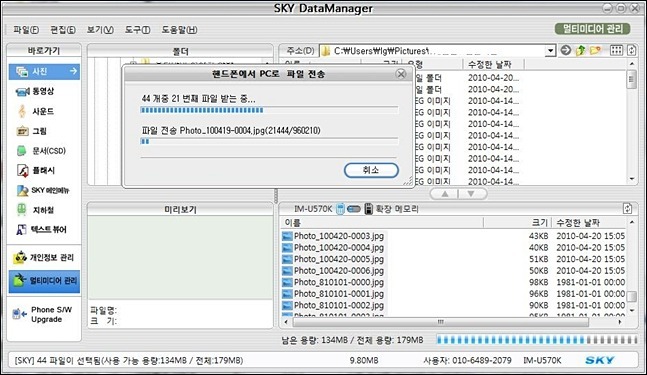Open the 도구(T) menu

click(x=137, y=30)
